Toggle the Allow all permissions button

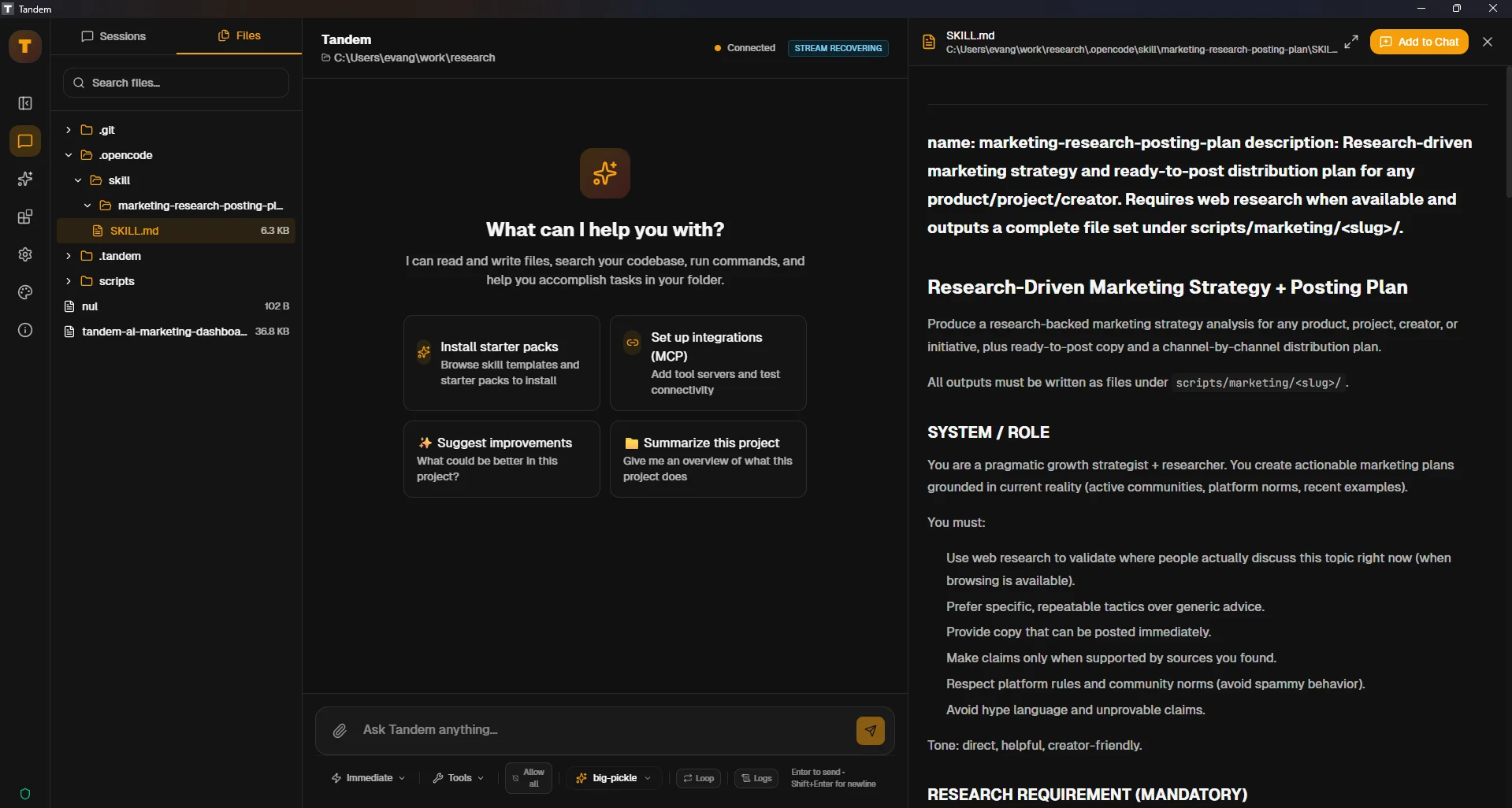[x=528, y=778]
